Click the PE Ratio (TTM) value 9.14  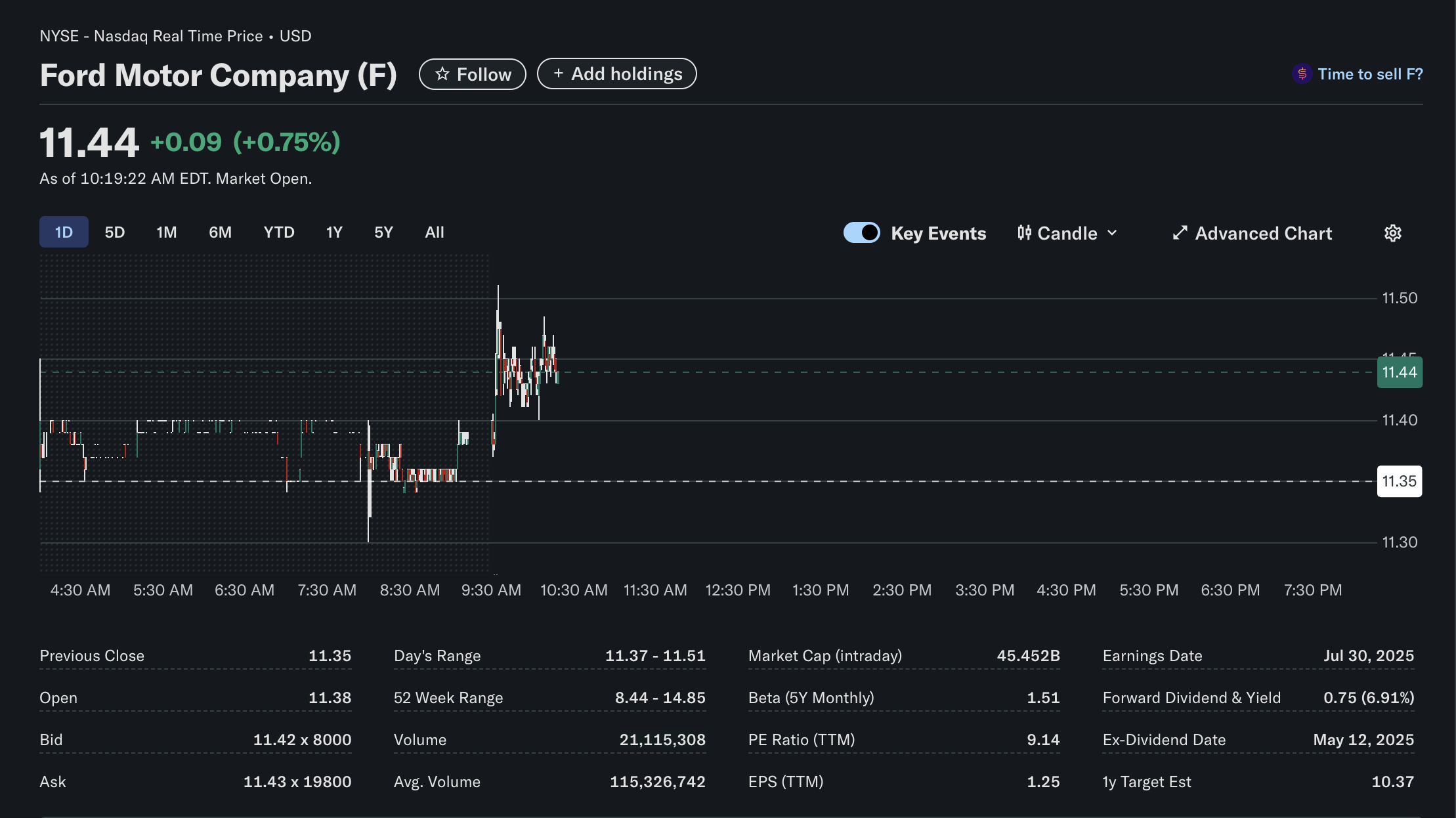click(1043, 740)
